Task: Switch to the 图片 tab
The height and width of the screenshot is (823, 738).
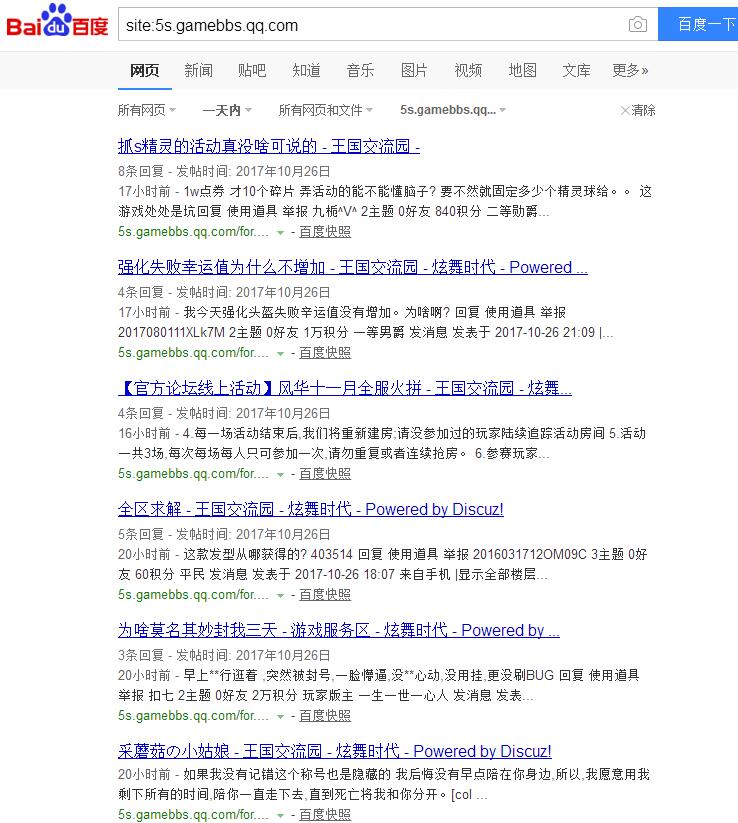Action: [x=414, y=70]
